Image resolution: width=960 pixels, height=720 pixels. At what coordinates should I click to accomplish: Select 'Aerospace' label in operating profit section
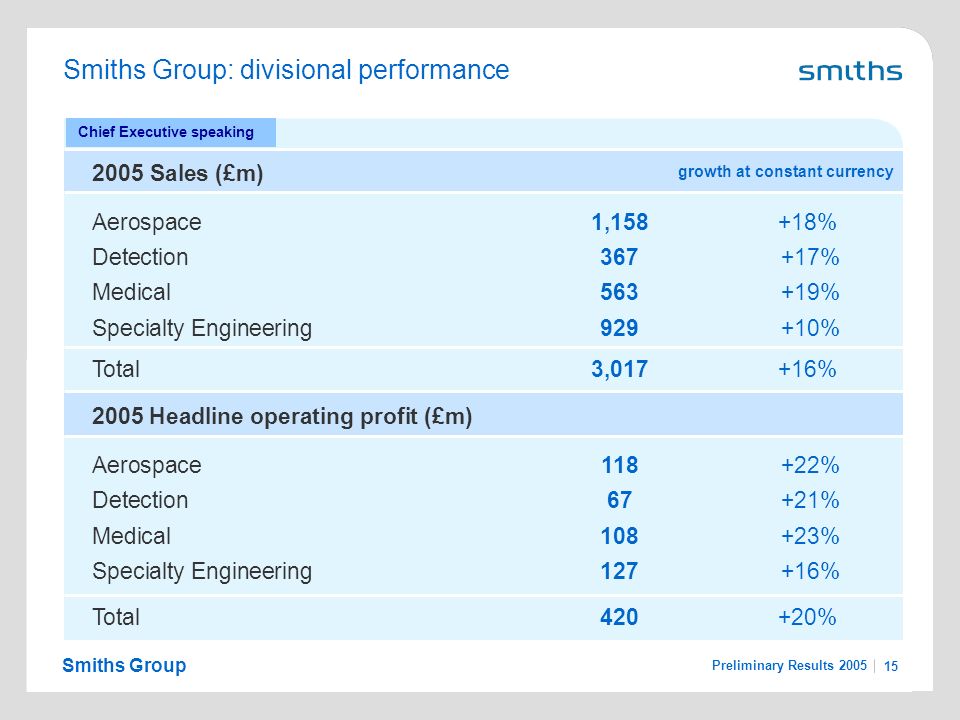(147, 465)
